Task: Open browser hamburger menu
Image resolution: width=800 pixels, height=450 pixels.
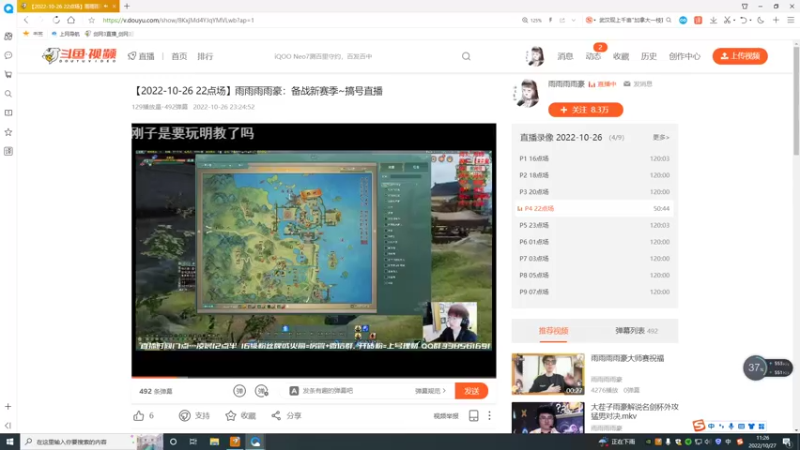Action: (790, 20)
